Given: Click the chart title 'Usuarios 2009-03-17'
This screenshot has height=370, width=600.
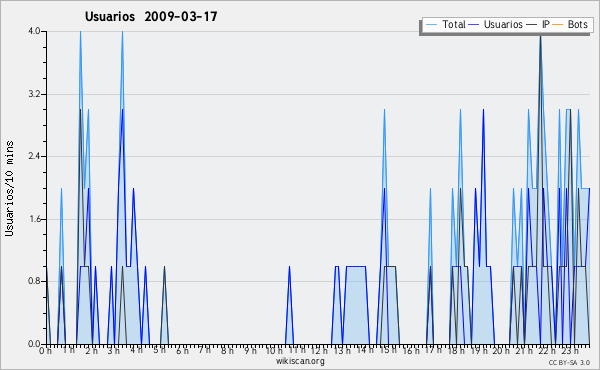Looking at the screenshot, I should [151, 16].
